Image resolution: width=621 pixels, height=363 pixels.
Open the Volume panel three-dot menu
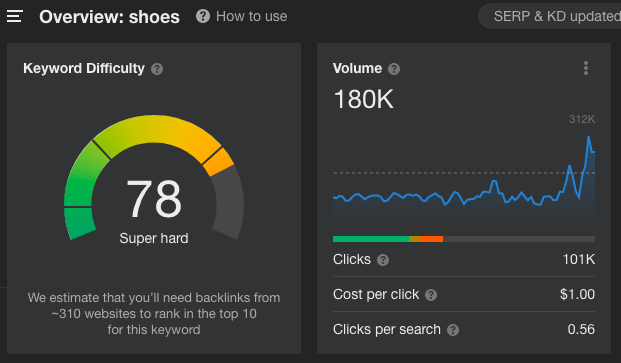click(x=586, y=68)
